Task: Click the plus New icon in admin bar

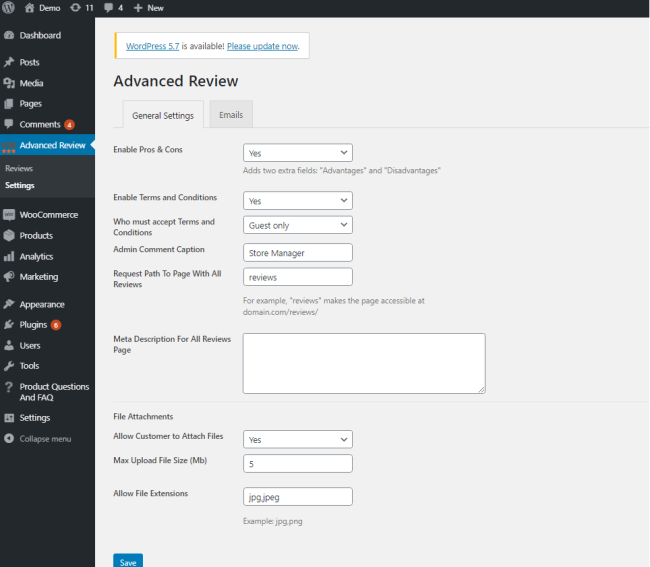Action: (x=138, y=8)
